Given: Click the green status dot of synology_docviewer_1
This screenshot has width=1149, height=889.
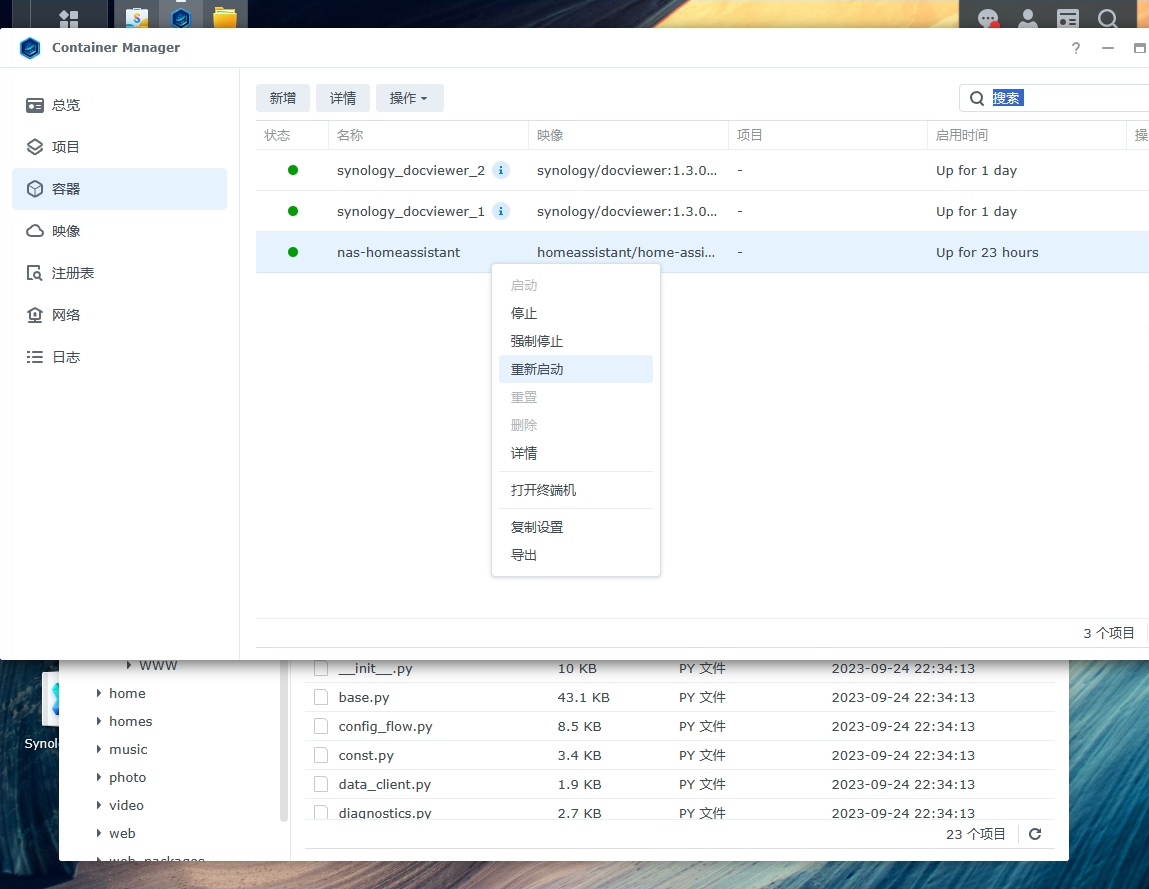Looking at the screenshot, I should tap(293, 211).
